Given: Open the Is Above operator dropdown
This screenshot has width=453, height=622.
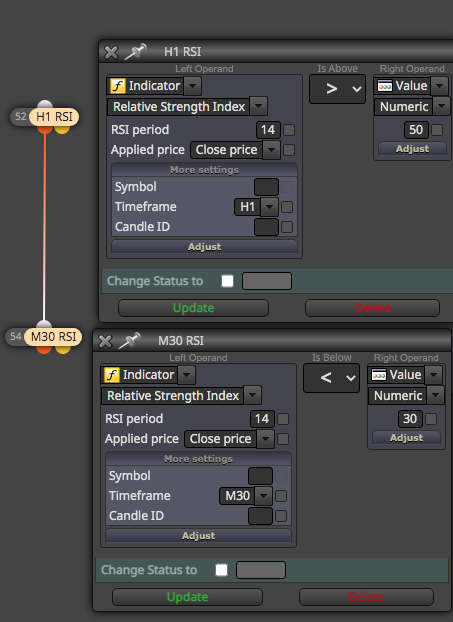Looking at the screenshot, I should pyautogui.click(x=338, y=89).
